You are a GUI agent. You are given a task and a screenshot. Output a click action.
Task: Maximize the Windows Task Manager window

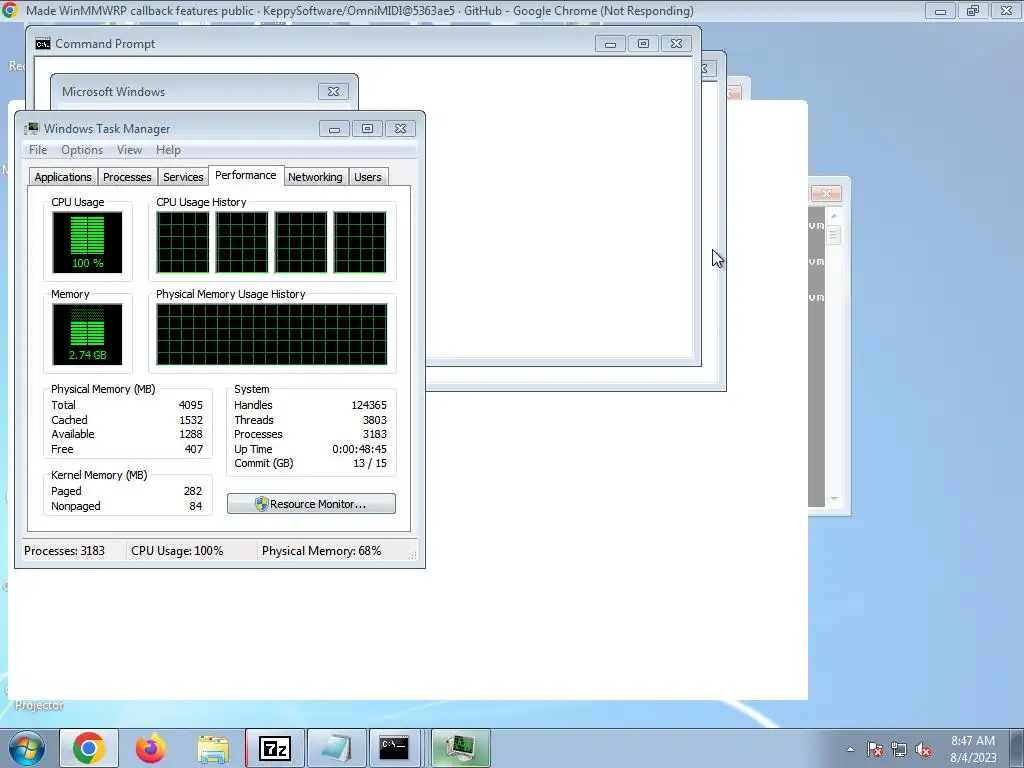point(367,129)
